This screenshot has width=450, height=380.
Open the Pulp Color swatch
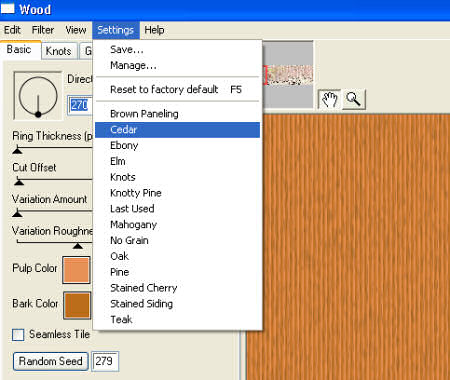pos(76,270)
